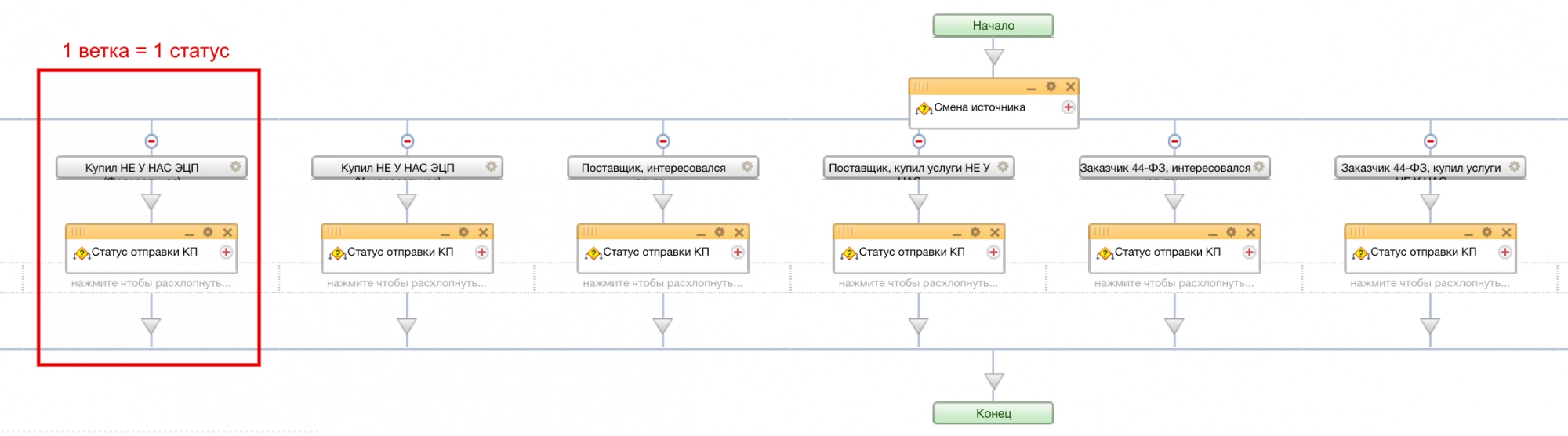Image resolution: width=1568 pixels, height=436 pixels.
Task: Click plus on Статус отправки КП in red-framed branch
Action: pyautogui.click(x=226, y=252)
